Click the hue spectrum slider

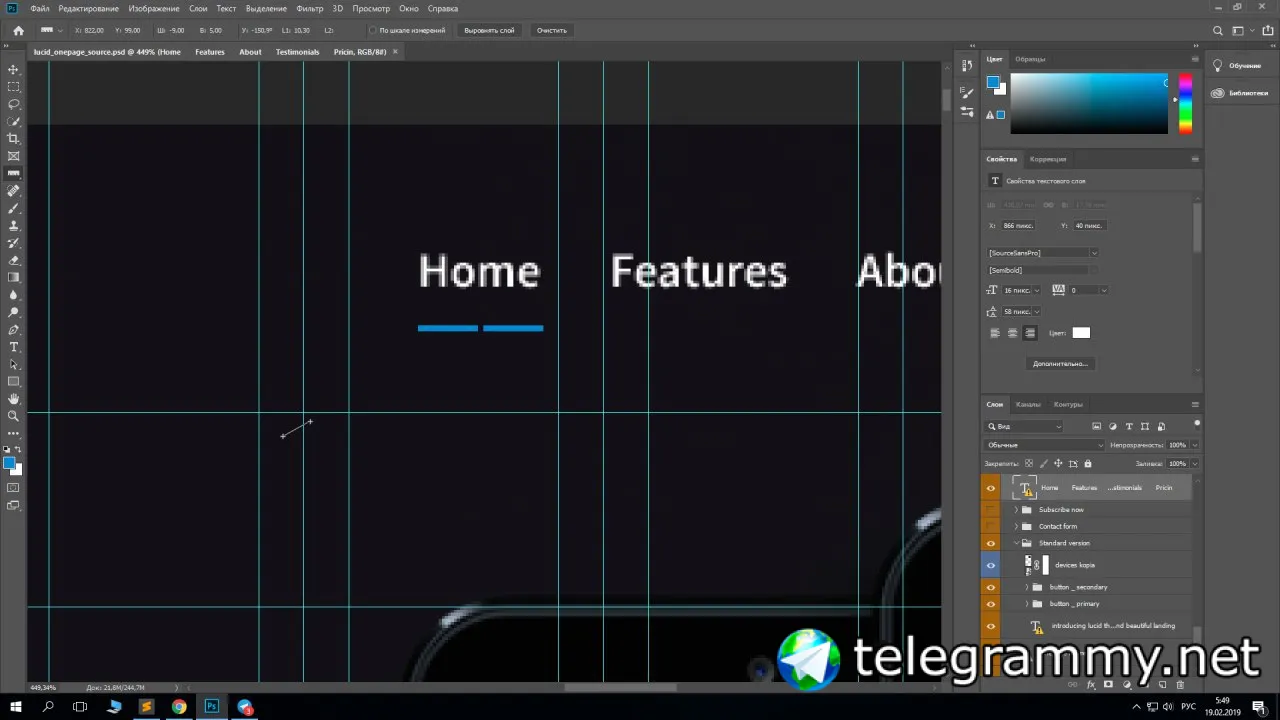coord(1185,104)
